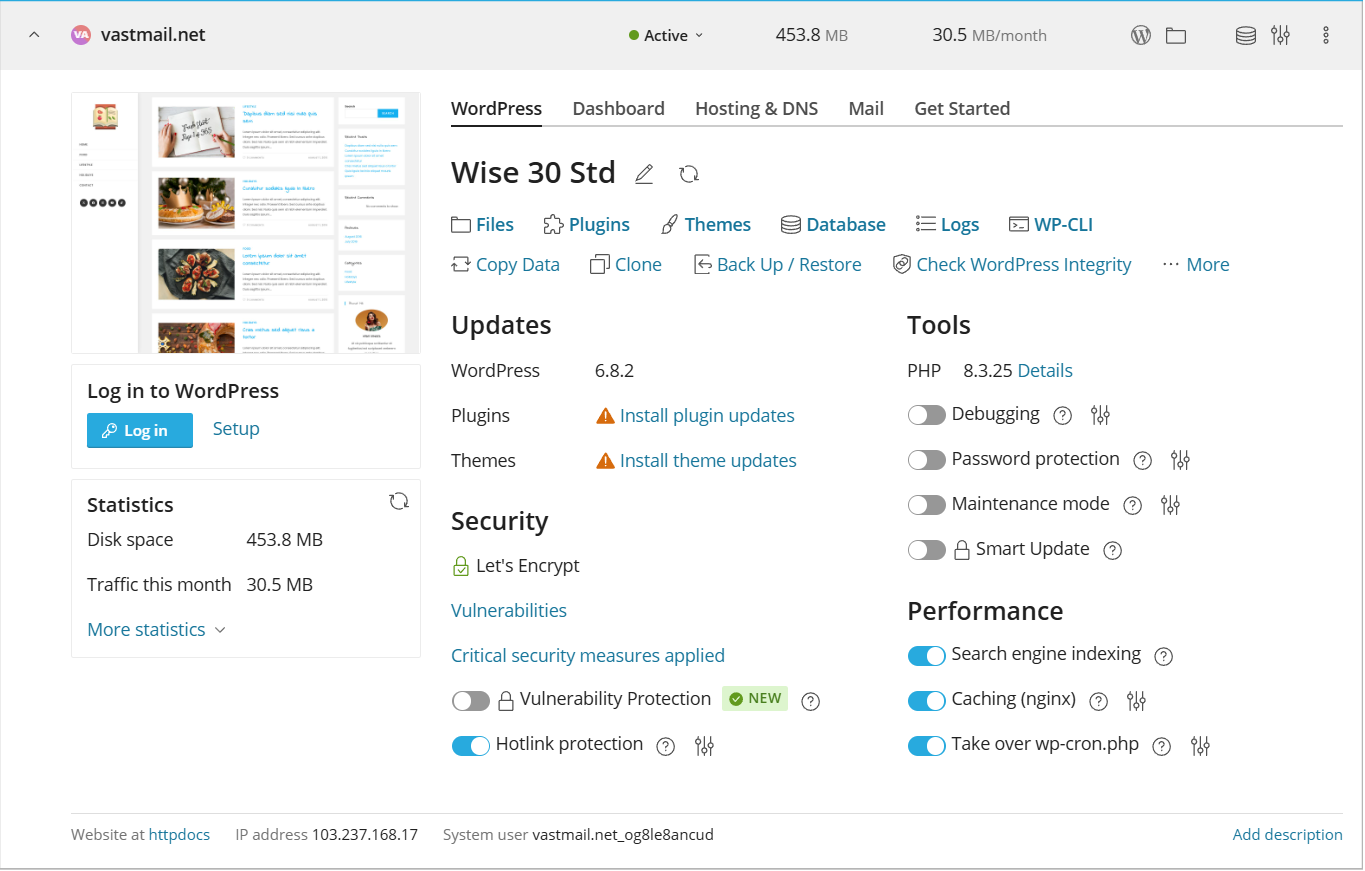1365x871 pixels.
Task: Open the Hosting & DNS tab
Action: click(x=757, y=109)
